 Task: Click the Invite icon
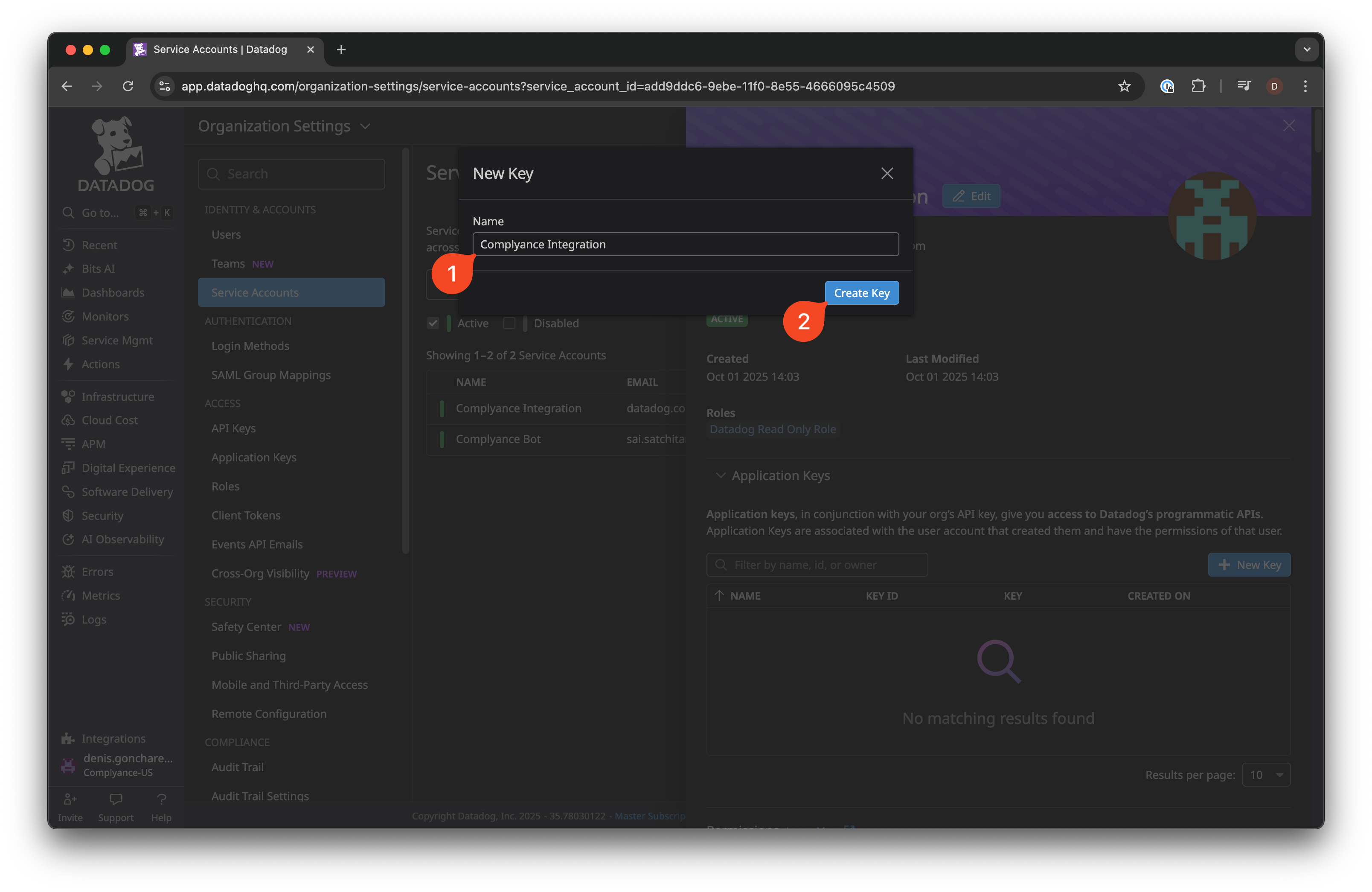[x=70, y=800]
